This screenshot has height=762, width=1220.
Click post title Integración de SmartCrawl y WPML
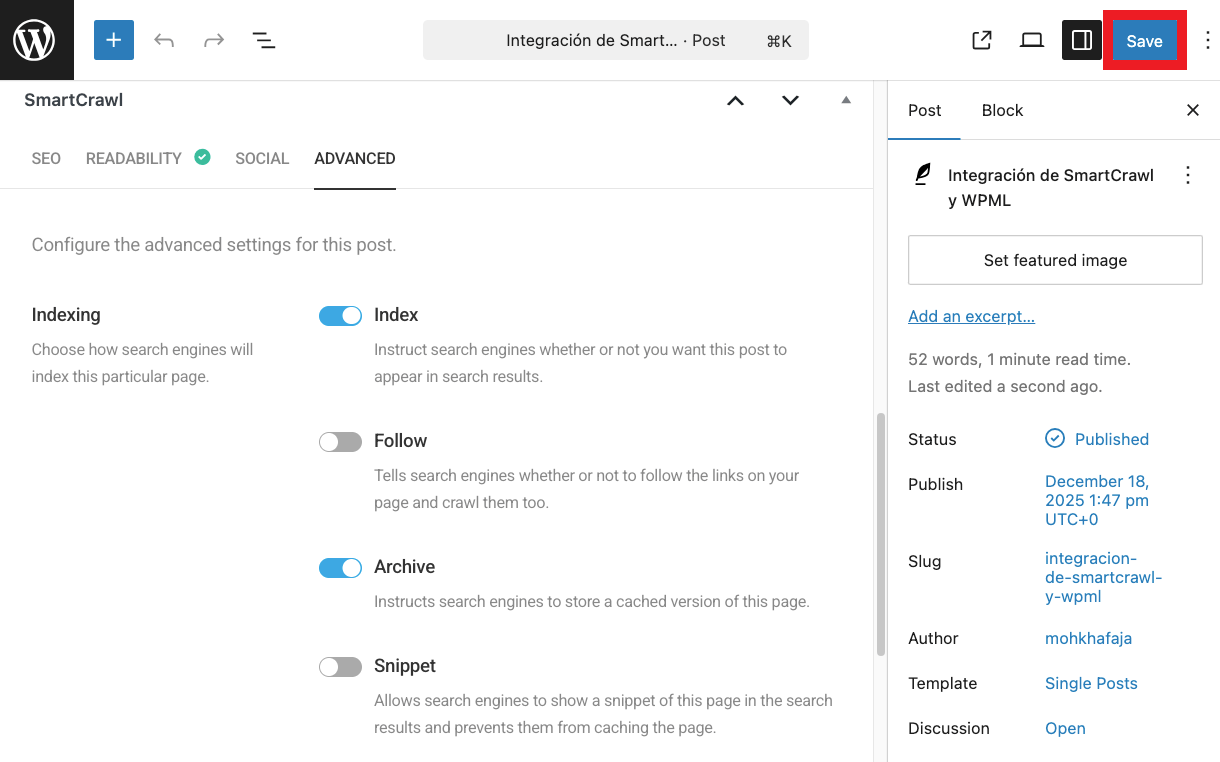(x=1051, y=188)
